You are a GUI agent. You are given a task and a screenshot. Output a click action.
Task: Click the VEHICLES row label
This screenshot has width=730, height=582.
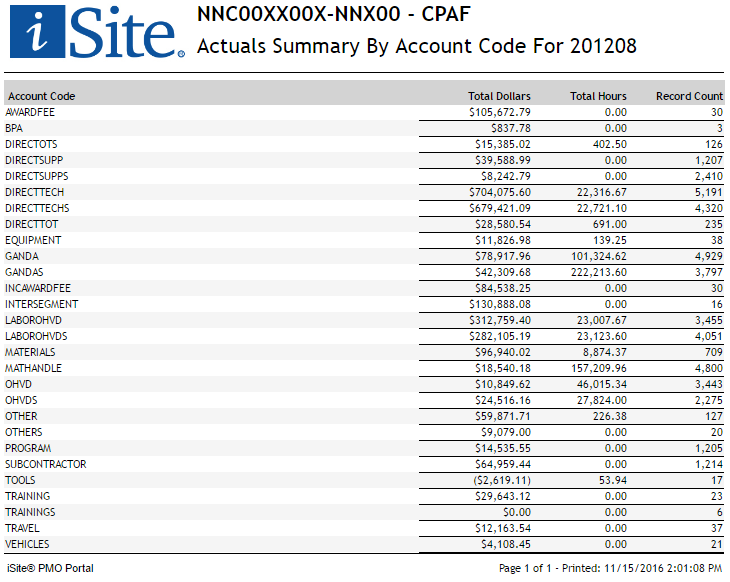pos(27,544)
